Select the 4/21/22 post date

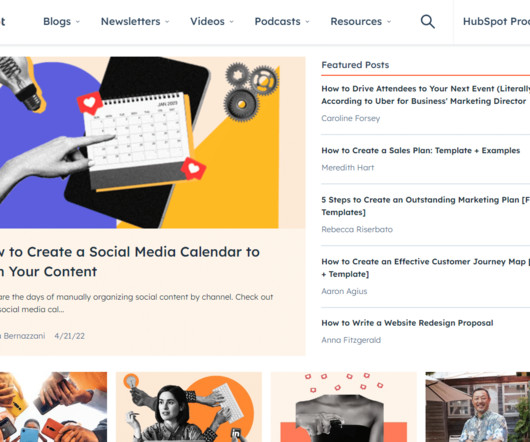(x=69, y=336)
